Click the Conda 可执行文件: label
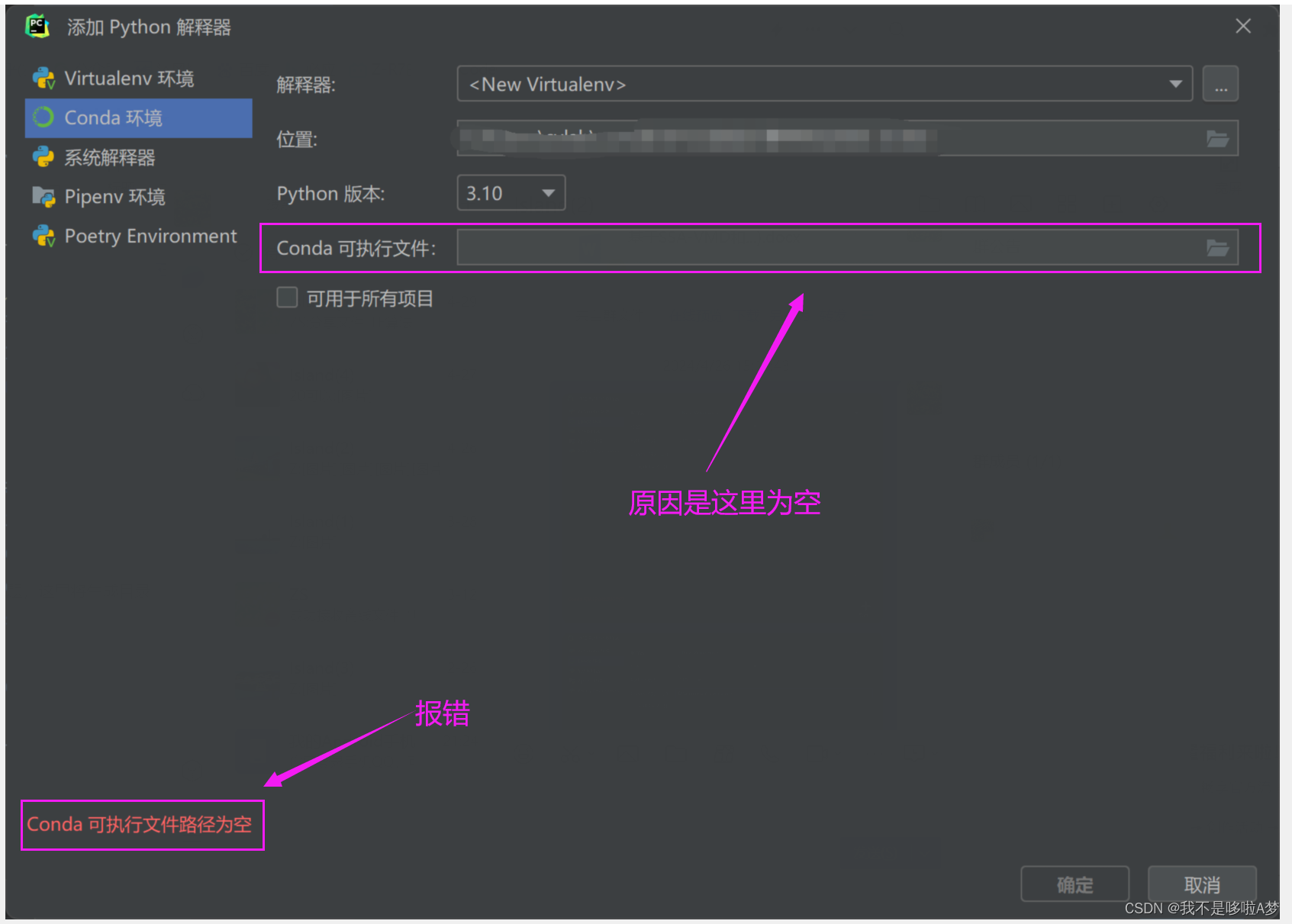The height and width of the screenshot is (924, 1292). click(x=356, y=248)
